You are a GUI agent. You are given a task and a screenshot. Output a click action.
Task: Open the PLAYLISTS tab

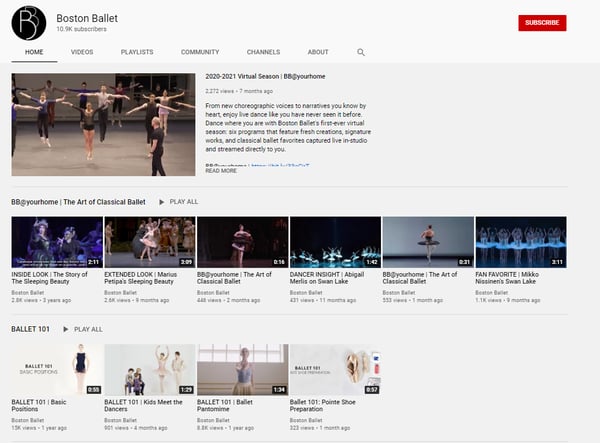point(137,52)
